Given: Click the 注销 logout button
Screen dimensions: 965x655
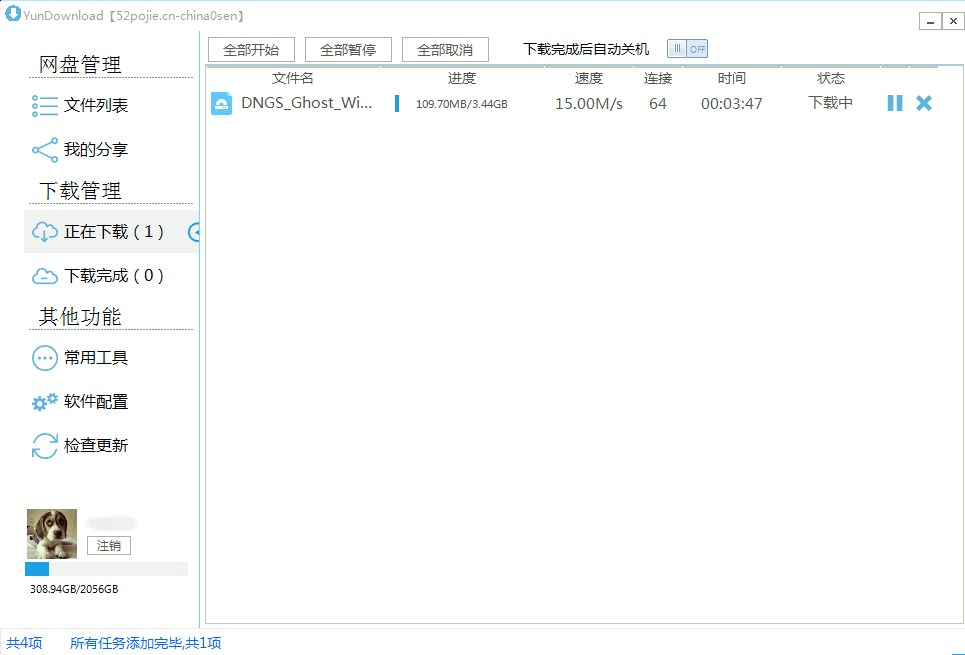Looking at the screenshot, I should 109,545.
